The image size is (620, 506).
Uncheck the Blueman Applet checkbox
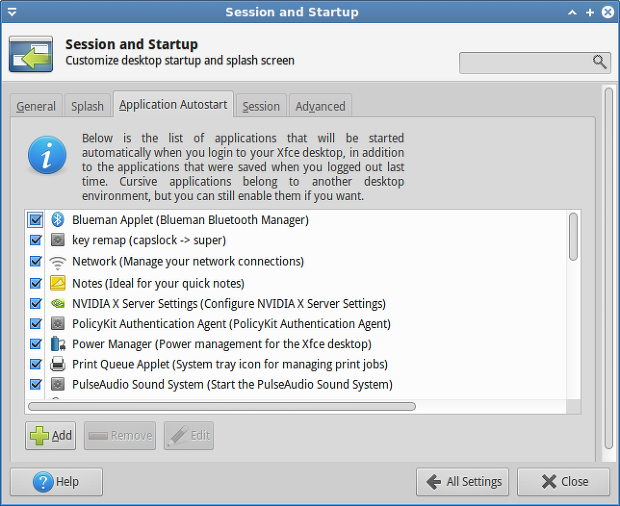35,219
